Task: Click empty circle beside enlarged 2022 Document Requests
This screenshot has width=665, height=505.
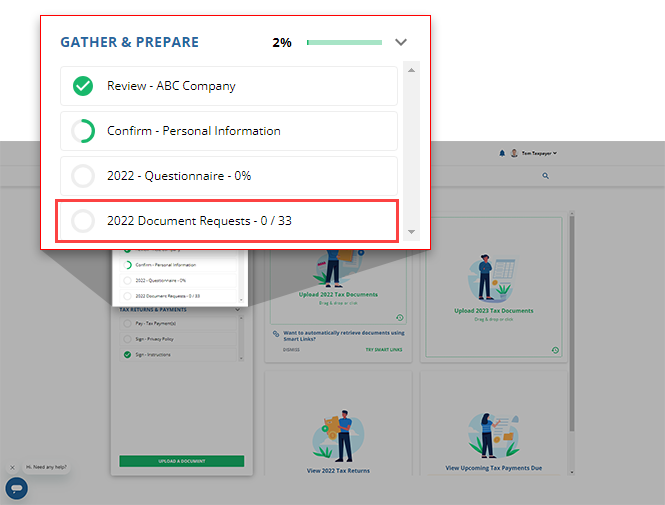Action: click(83, 221)
